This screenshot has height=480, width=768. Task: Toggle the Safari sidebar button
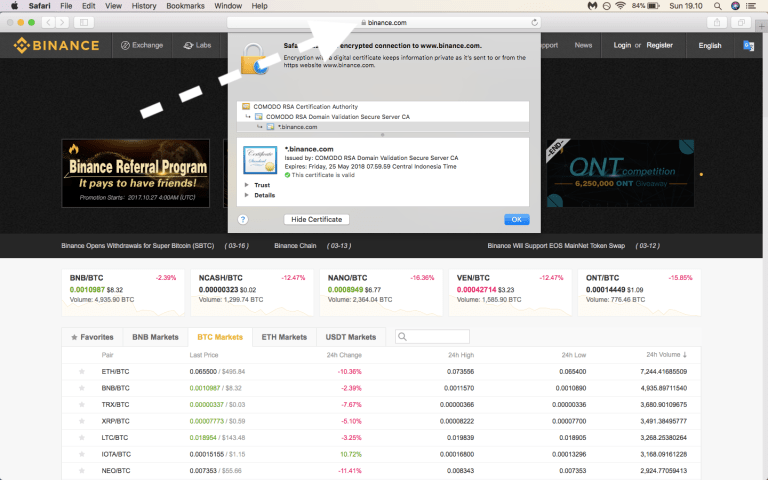coord(84,22)
